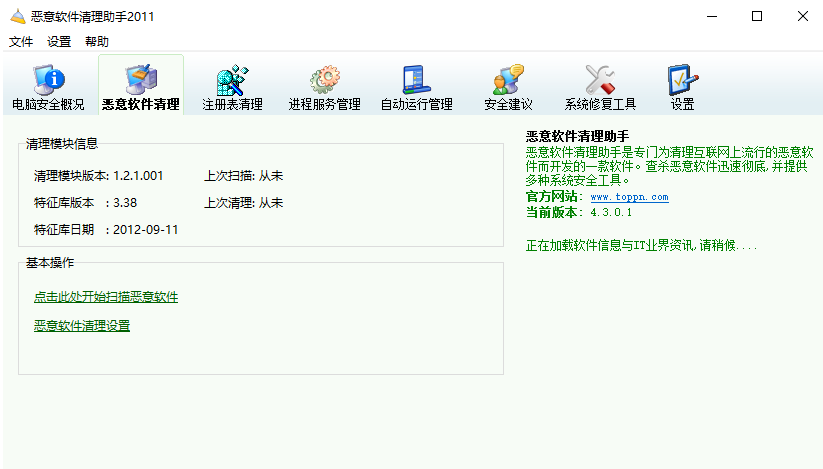The image size is (823, 469).
Task: Select the 恶意软件清理 toolbar icon
Action: (x=141, y=80)
